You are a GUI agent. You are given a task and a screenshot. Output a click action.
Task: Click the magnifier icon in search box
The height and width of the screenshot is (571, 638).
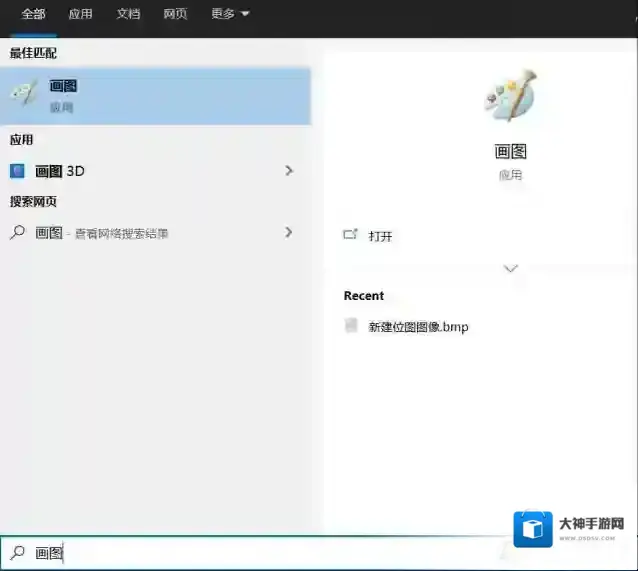click(x=17, y=553)
